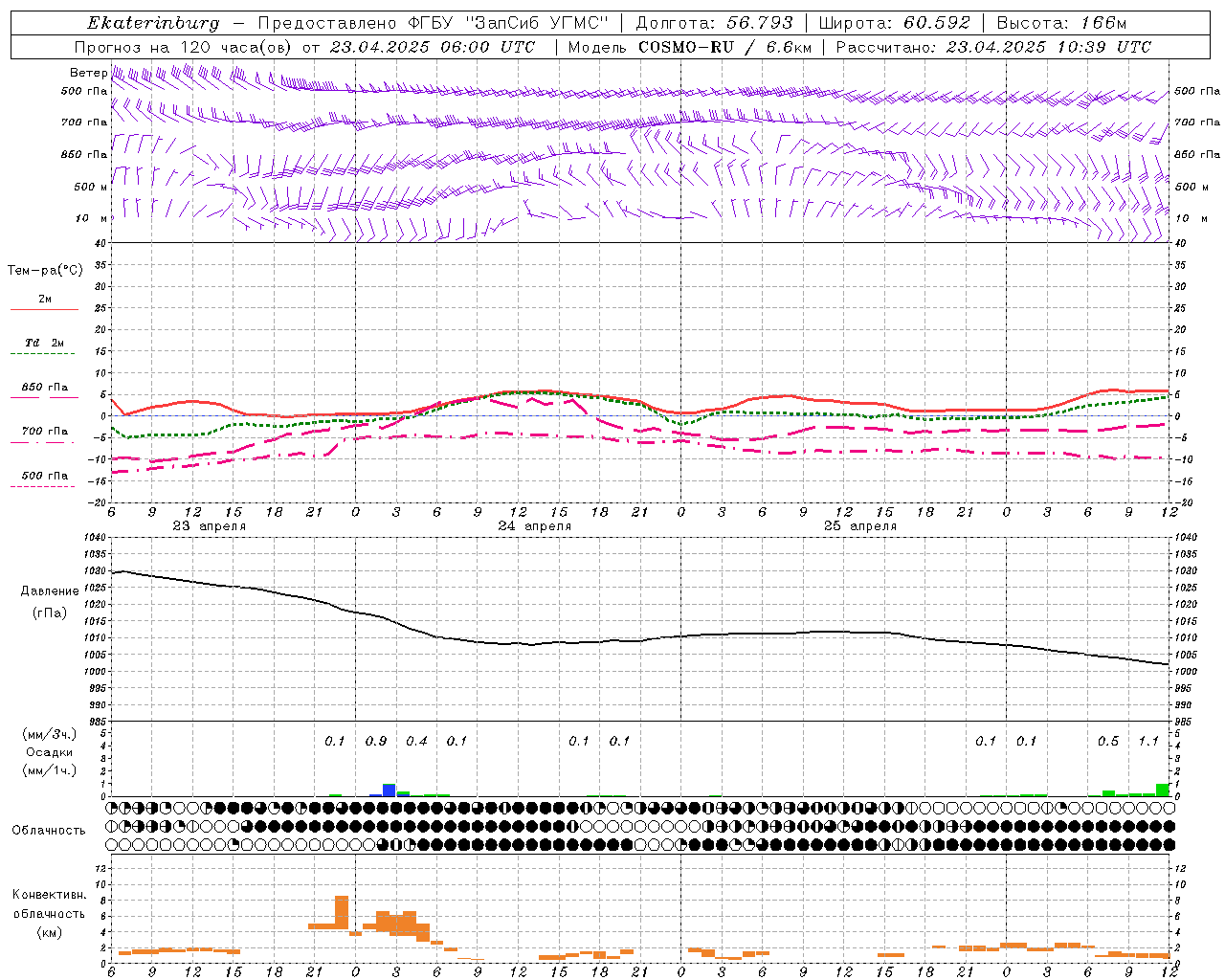Image resolution: width=1225 pixels, height=980 pixels.
Task: Click the forecast start 23.04.2025 06:00 UTC
Action: coord(432,47)
